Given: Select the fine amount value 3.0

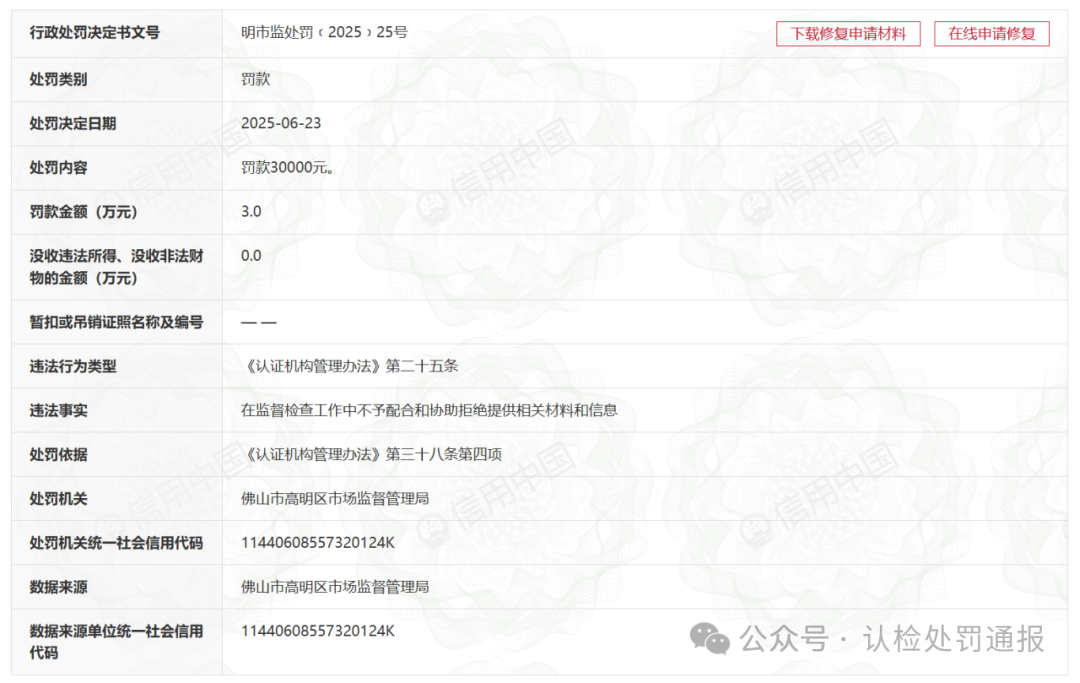Looking at the screenshot, I should tap(251, 211).
